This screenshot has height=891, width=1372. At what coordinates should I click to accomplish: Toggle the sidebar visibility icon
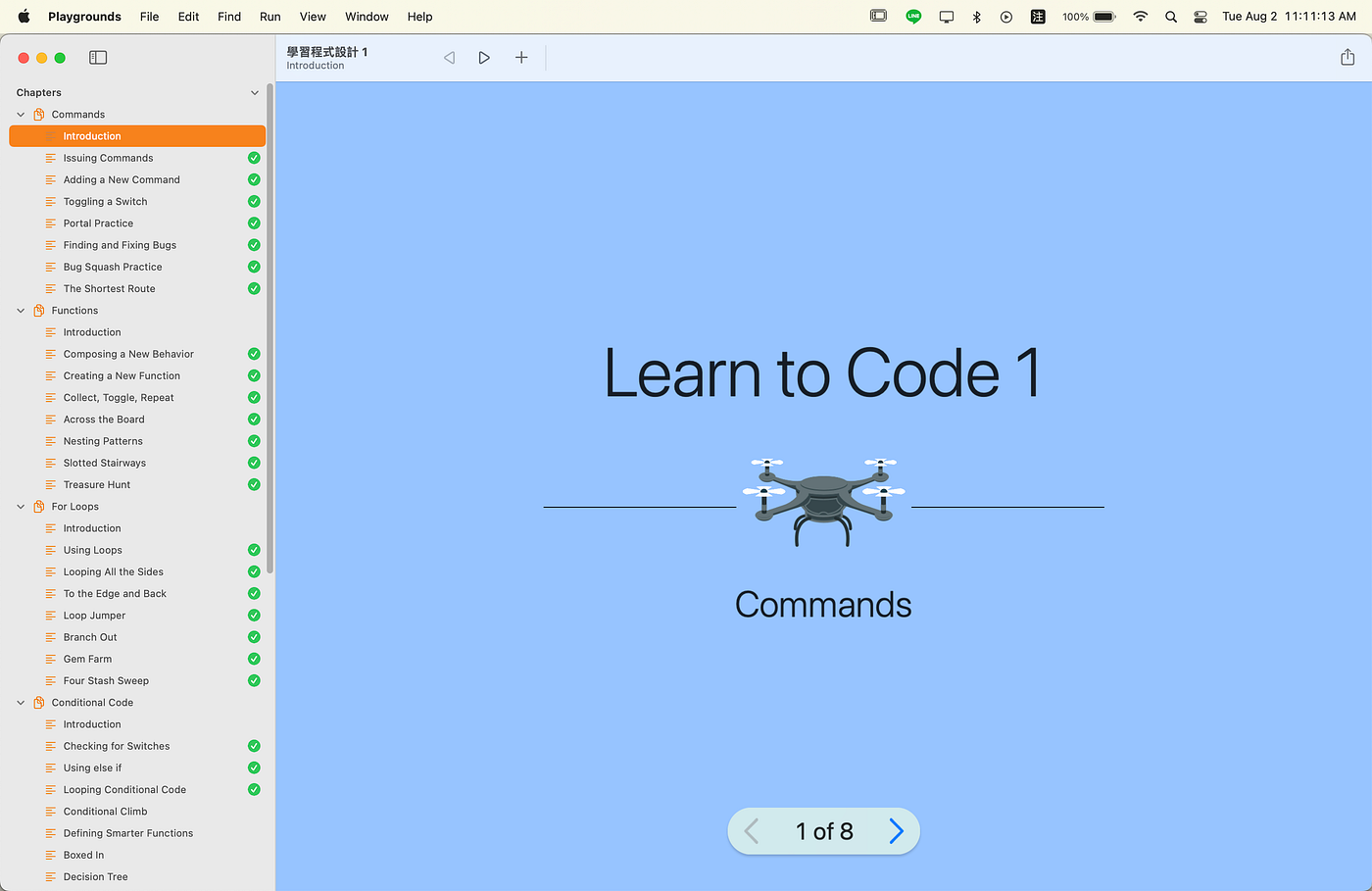(x=97, y=57)
